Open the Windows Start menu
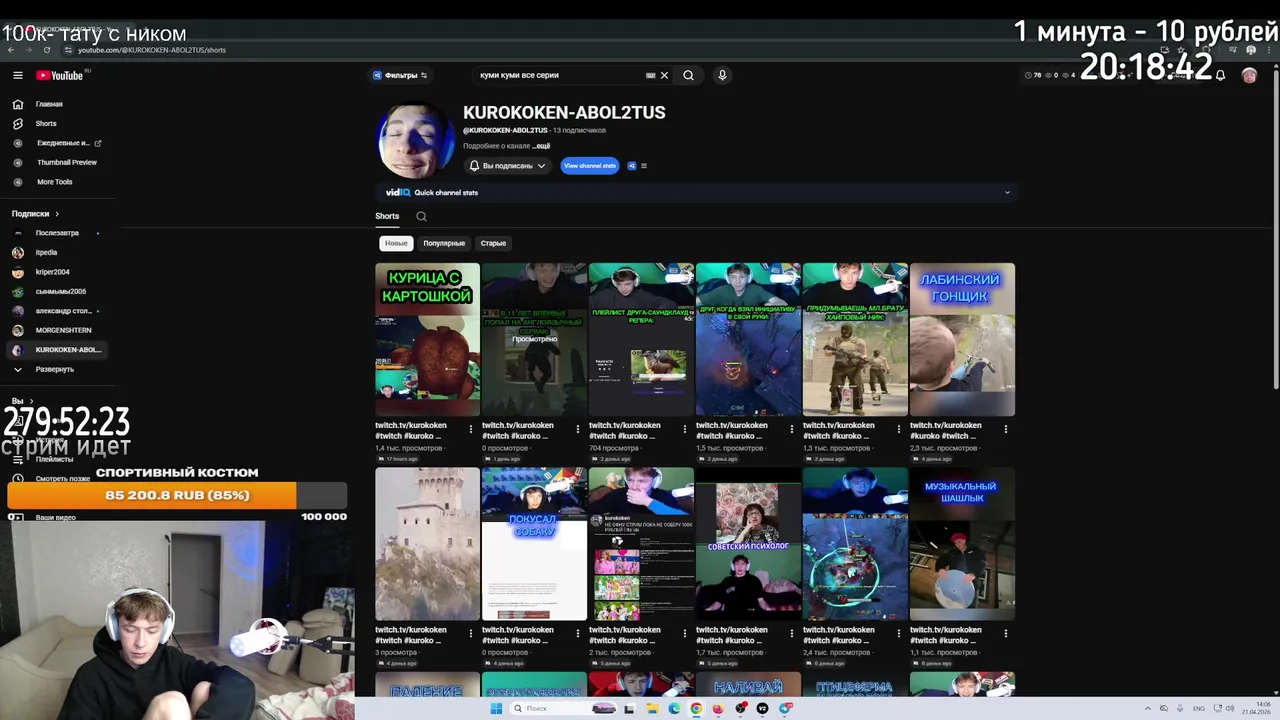The width and height of the screenshot is (1280, 720). click(x=496, y=709)
